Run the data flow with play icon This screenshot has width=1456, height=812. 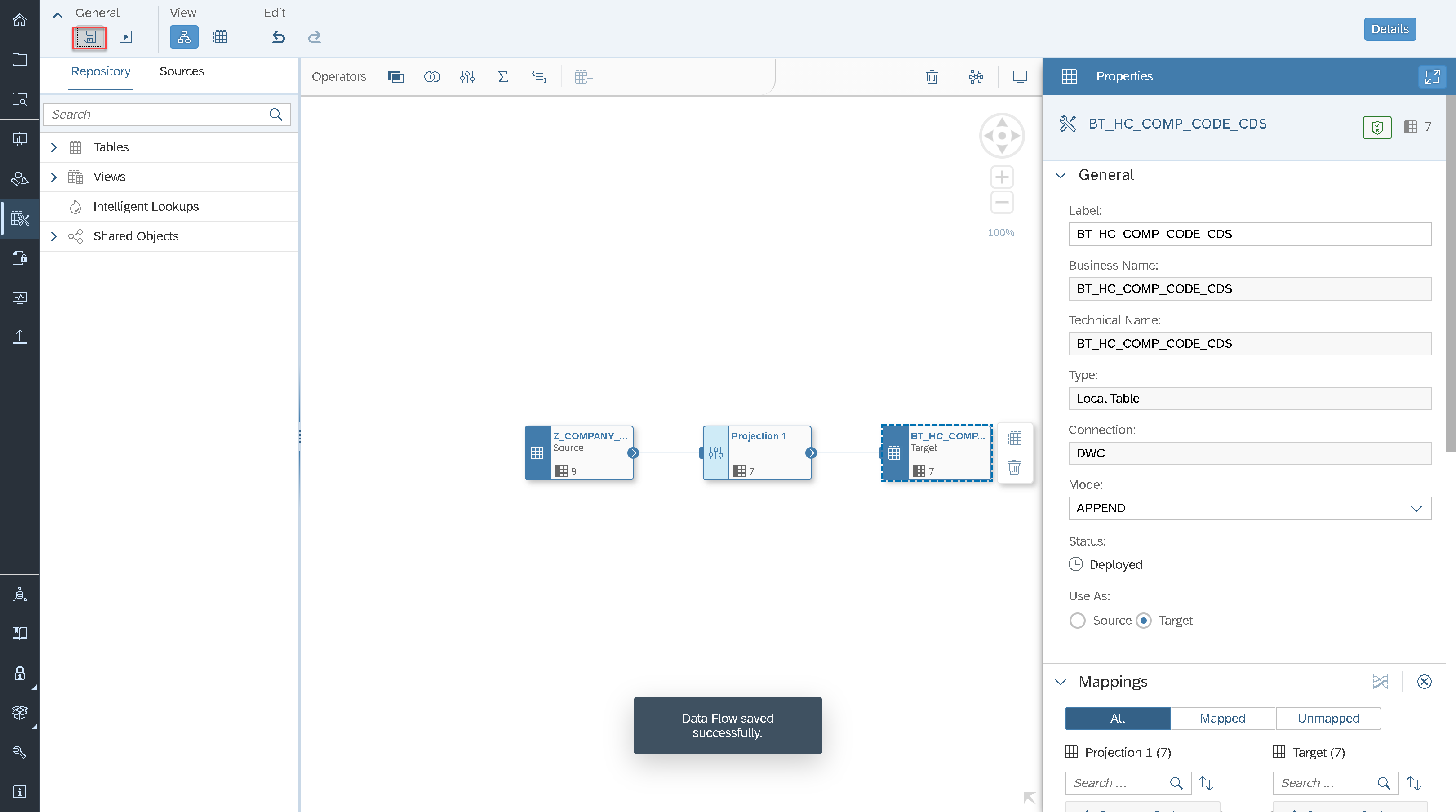tap(126, 37)
